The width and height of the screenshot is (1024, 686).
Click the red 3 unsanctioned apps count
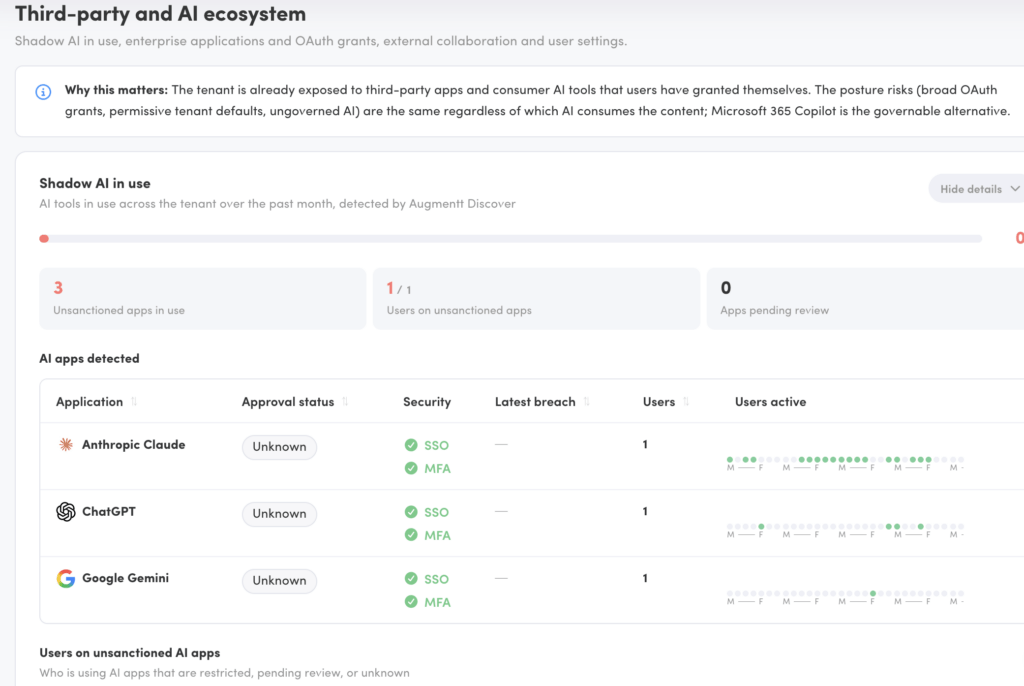pos(58,288)
